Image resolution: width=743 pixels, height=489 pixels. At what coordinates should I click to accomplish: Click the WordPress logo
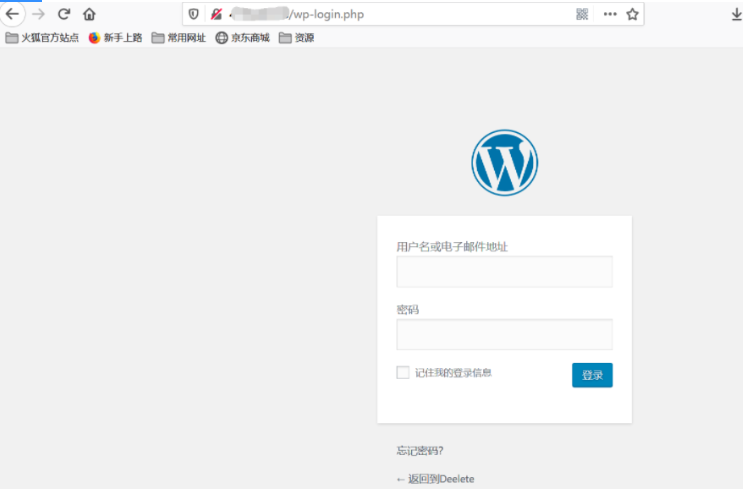click(x=505, y=163)
